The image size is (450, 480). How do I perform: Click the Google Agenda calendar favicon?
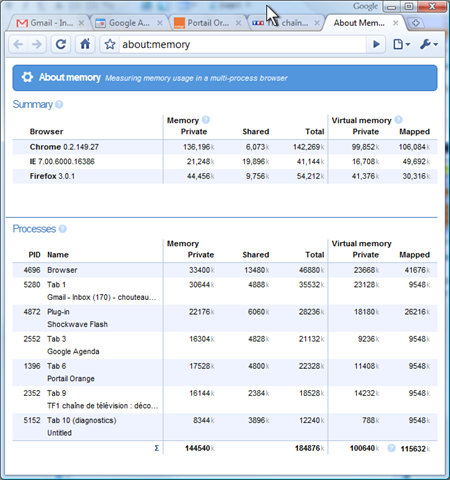(100, 23)
